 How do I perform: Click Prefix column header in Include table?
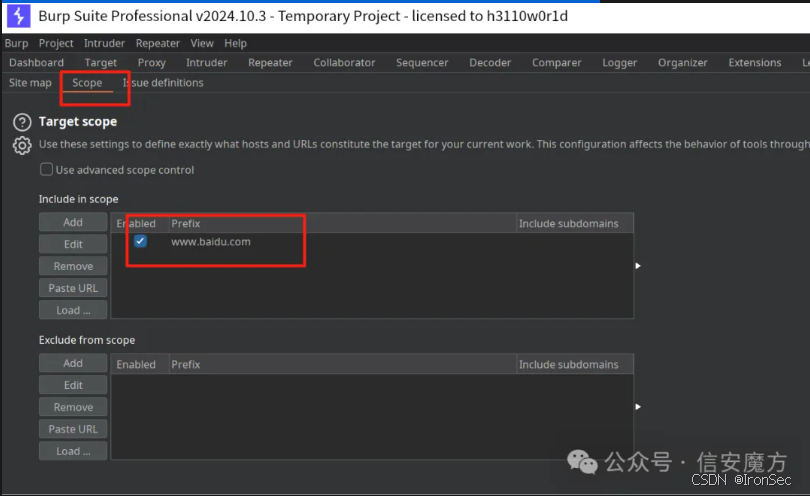(342, 224)
